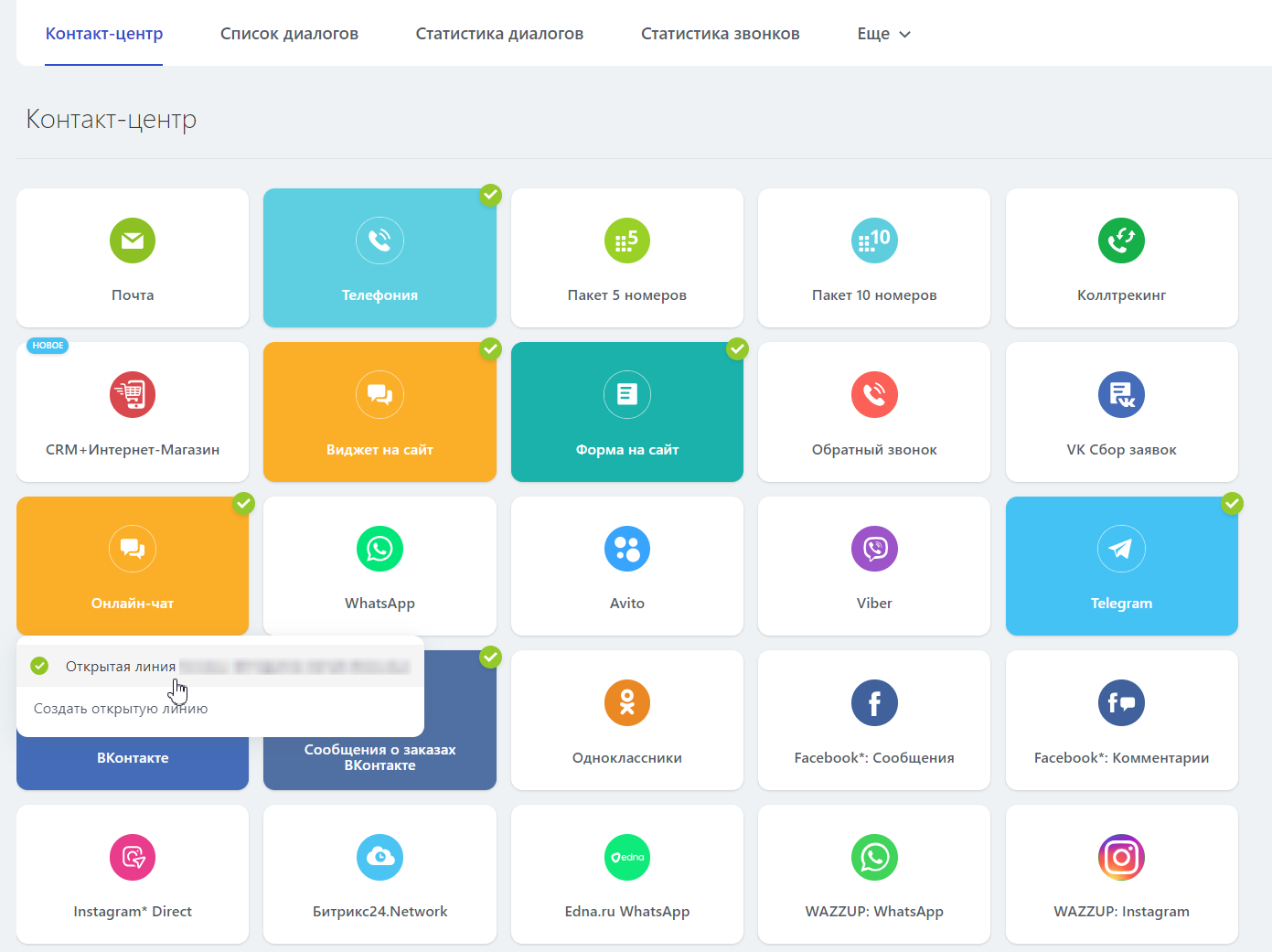Open the Facebook*: Комментарии icon
This screenshot has width=1272, height=952.
tap(1121, 703)
